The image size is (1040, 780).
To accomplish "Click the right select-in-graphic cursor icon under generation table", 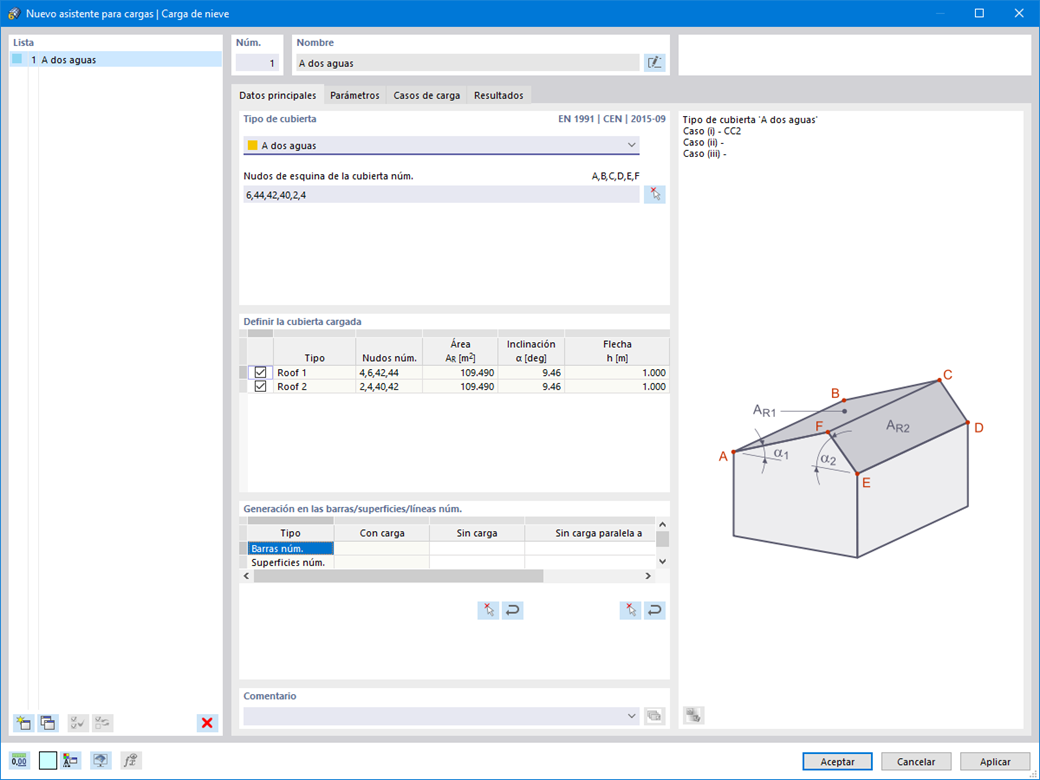I will [x=630, y=610].
